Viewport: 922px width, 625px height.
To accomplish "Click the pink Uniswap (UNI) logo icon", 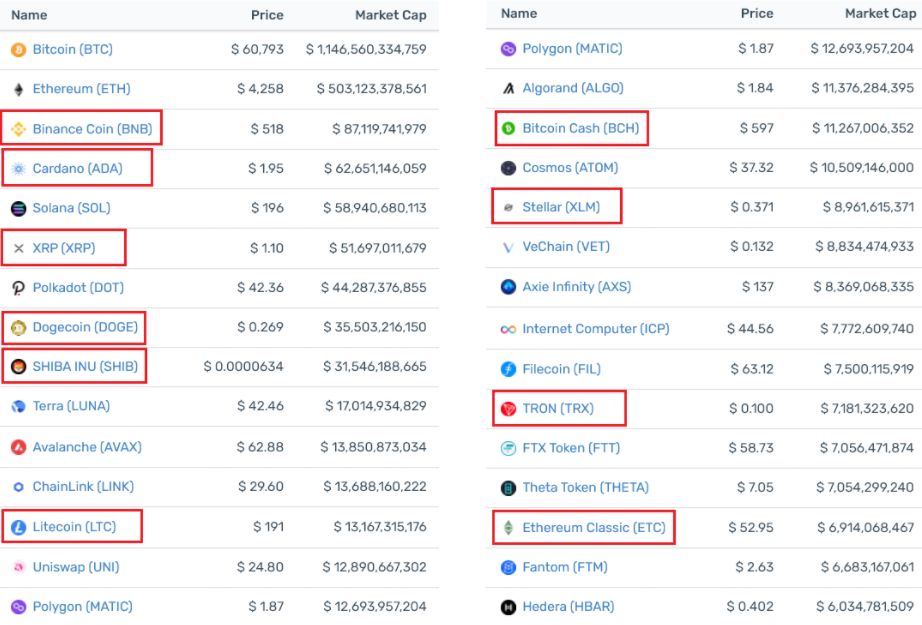I will (x=18, y=567).
